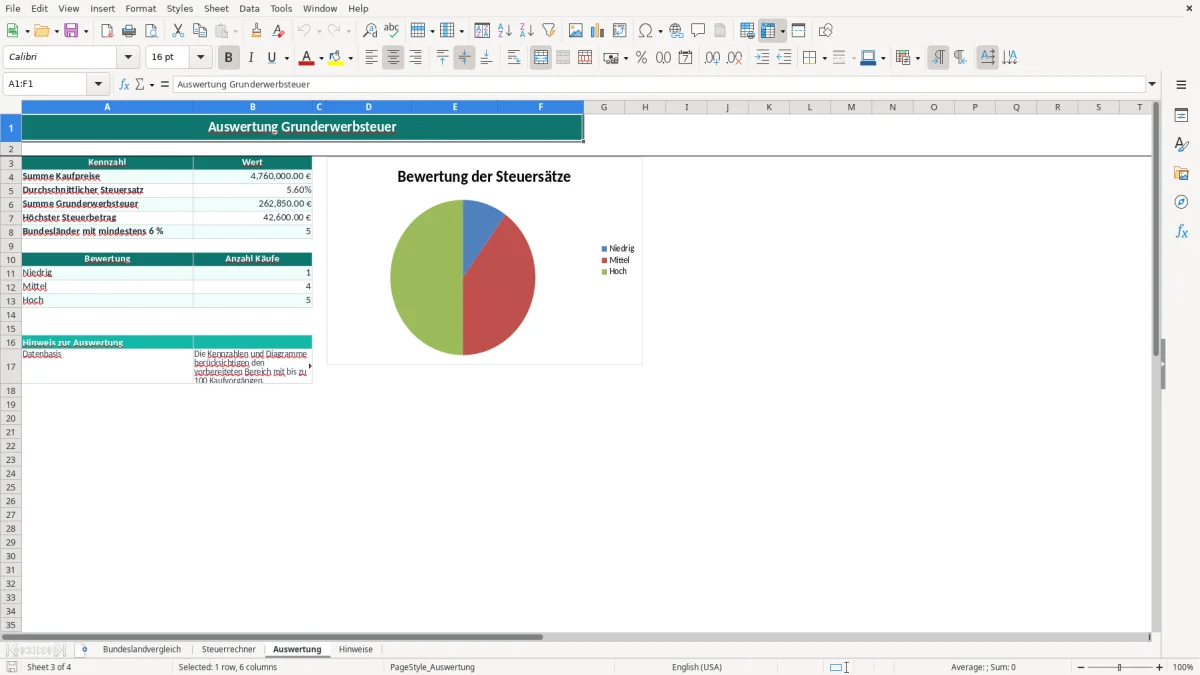1200x675 pixels.
Task: Print the document via printer icon
Action: tap(129, 31)
